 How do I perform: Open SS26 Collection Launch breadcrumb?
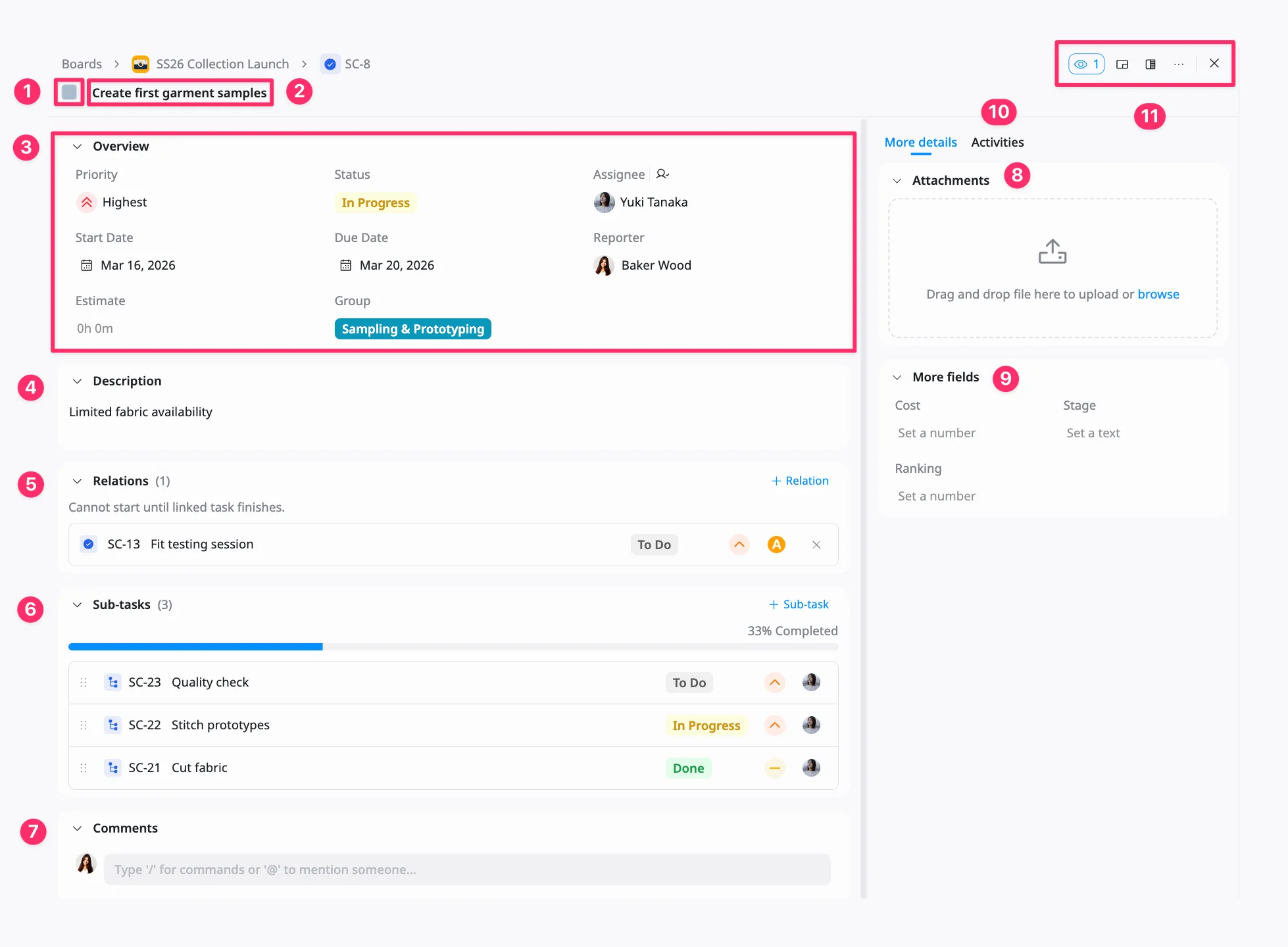click(x=222, y=64)
